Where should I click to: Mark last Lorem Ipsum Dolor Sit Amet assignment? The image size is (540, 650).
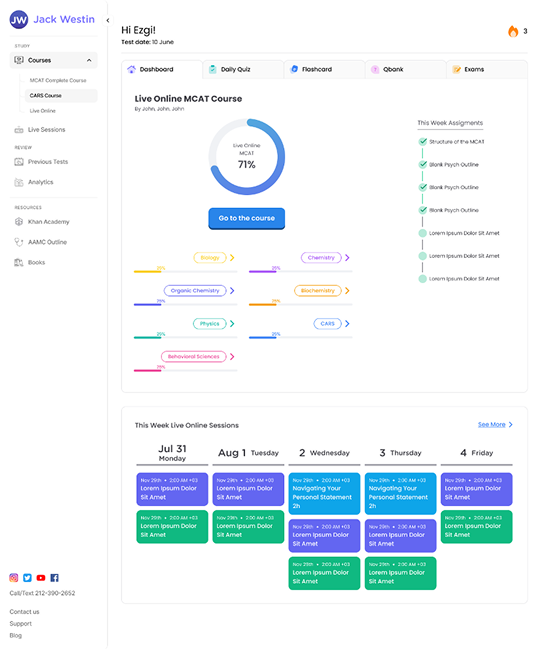pos(422,279)
